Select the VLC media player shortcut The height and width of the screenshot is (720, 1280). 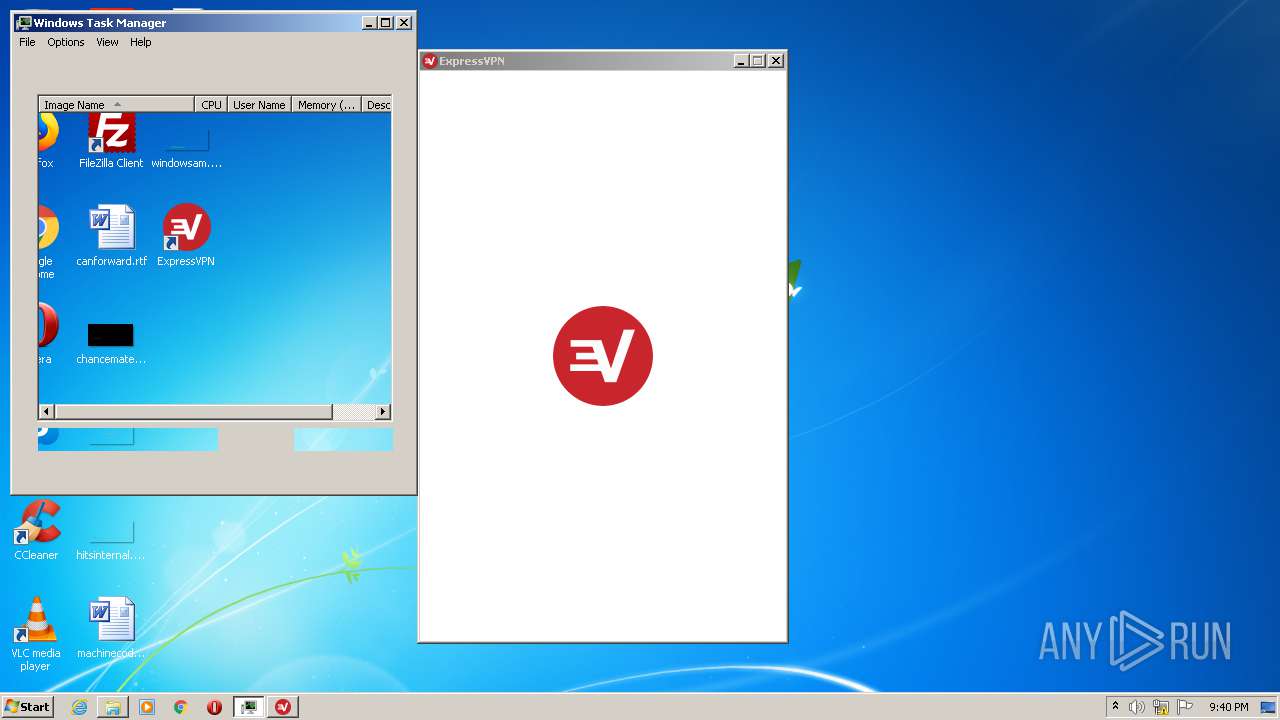pos(35,634)
